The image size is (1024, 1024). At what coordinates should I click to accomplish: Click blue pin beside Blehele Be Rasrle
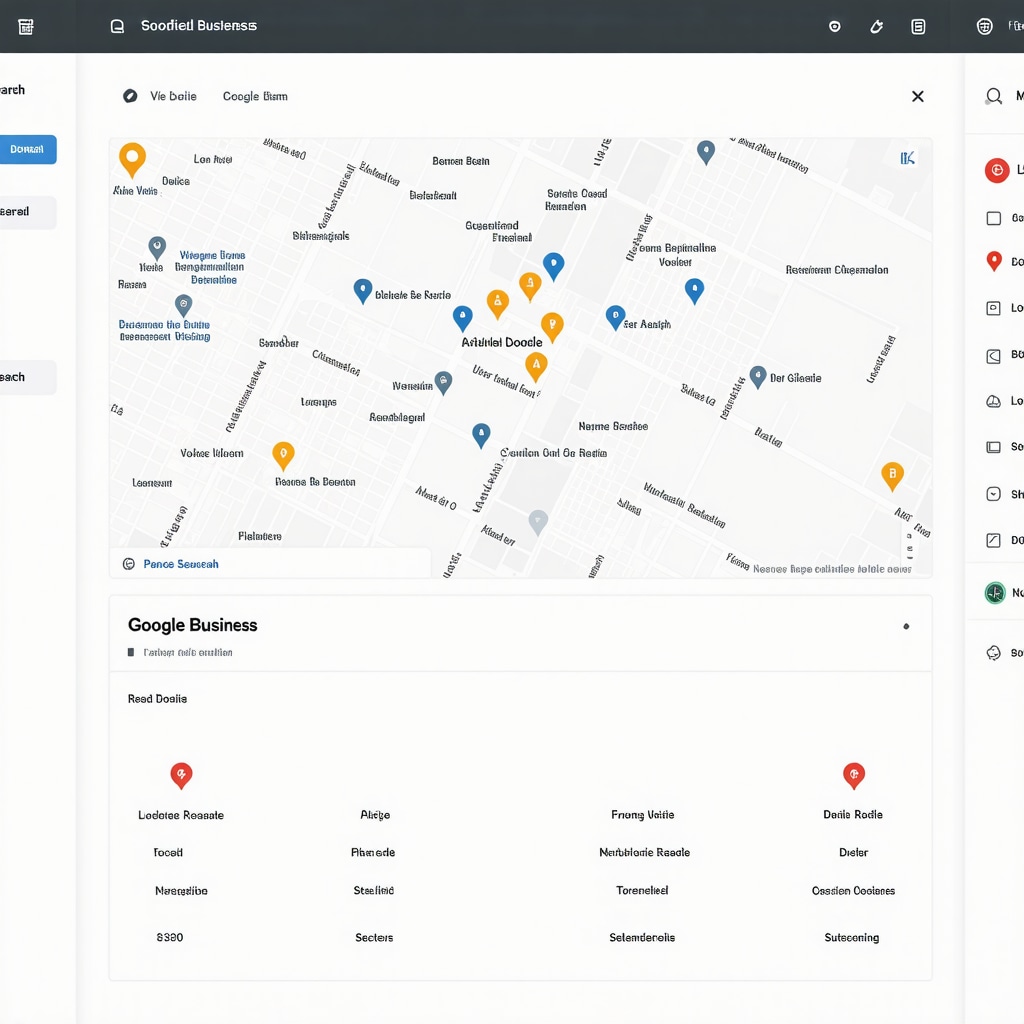[x=363, y=291]
